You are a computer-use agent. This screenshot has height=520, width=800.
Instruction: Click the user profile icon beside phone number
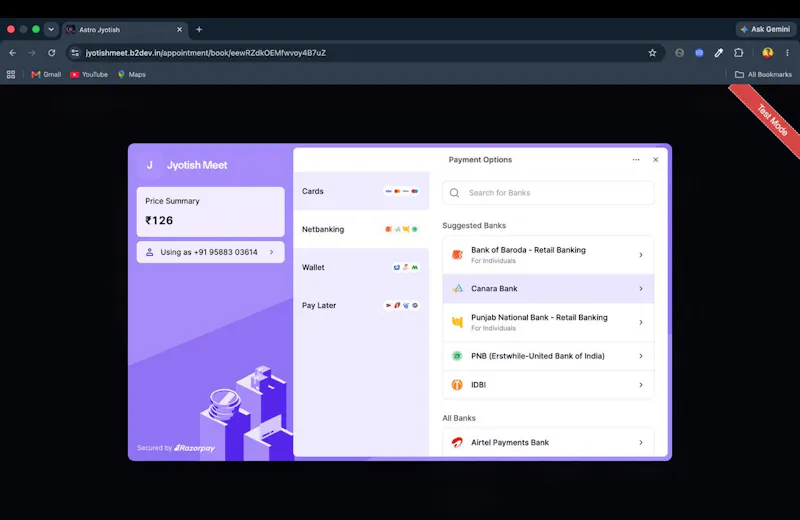[x=149, y=252]
